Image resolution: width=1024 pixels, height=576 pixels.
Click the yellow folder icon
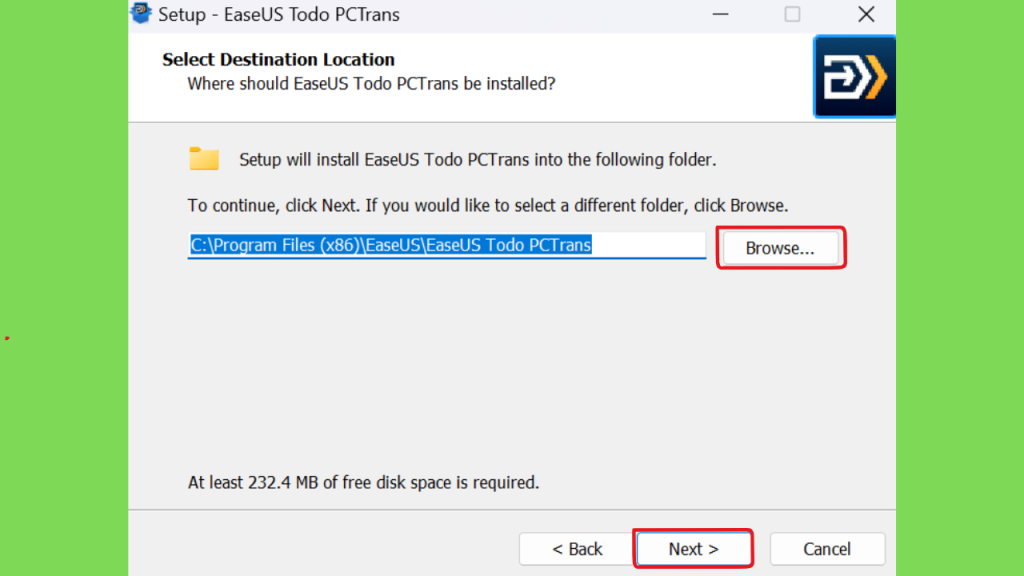(204, 159)
